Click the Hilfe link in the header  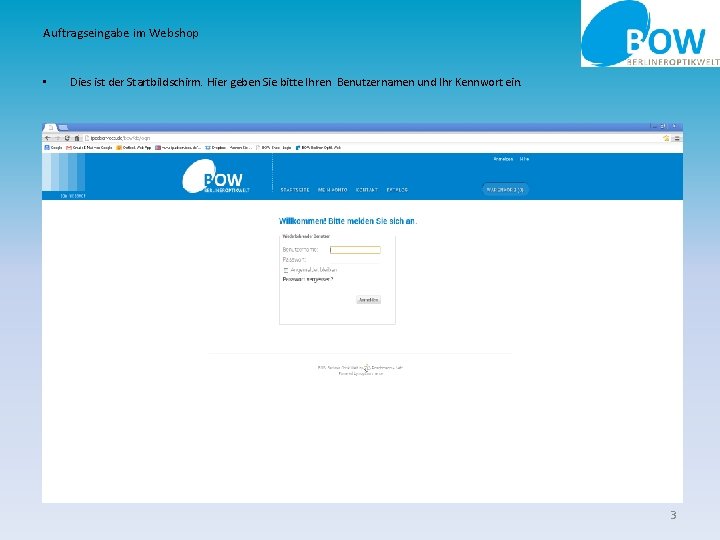(524, 159)
